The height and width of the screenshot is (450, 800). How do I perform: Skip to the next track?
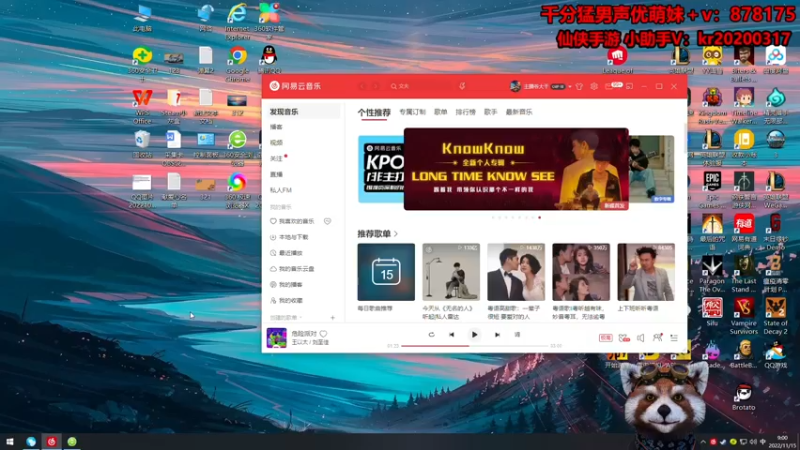point(497,335)
